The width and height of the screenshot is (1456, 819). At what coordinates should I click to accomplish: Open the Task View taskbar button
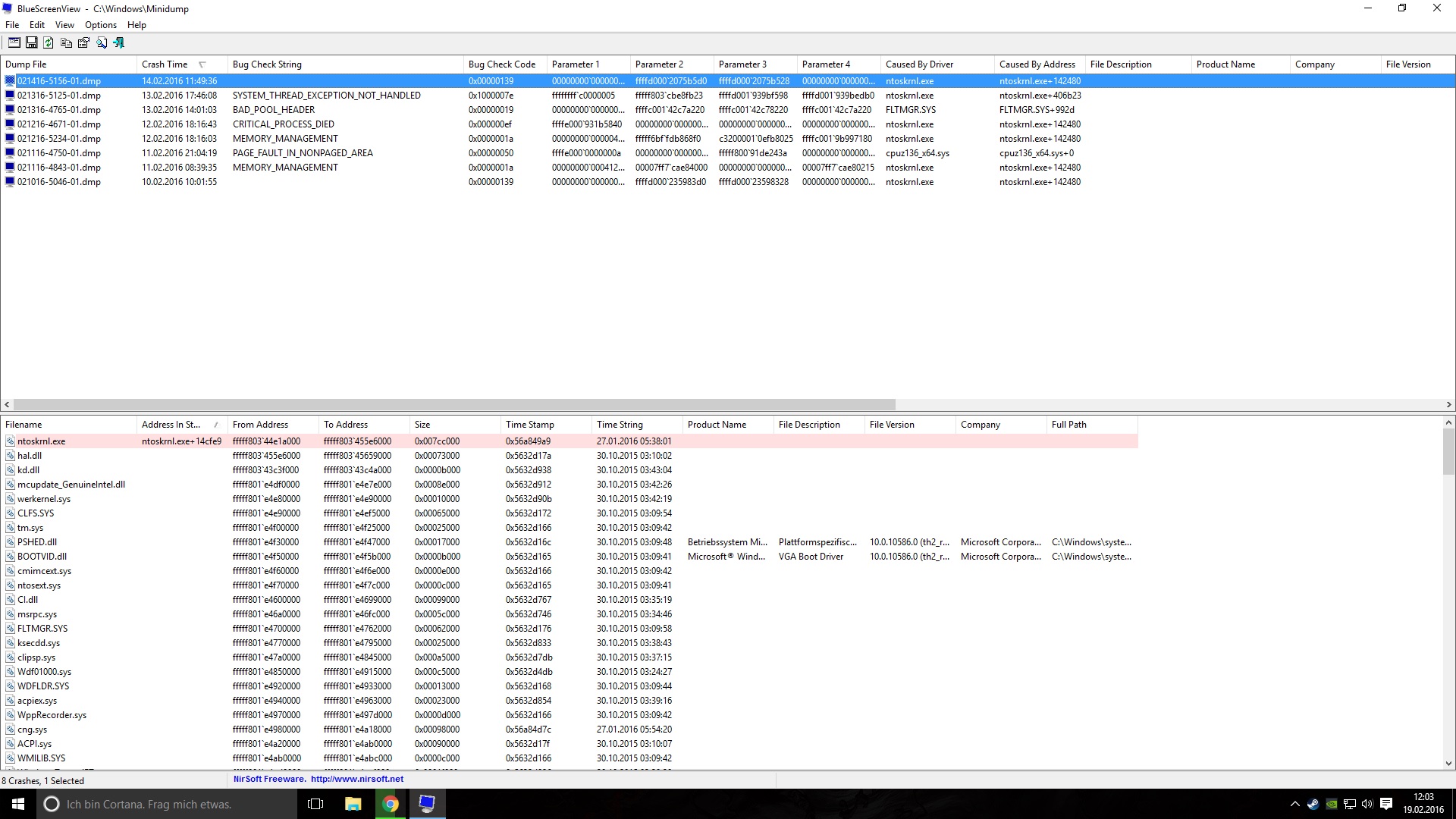tap(316, 804)
